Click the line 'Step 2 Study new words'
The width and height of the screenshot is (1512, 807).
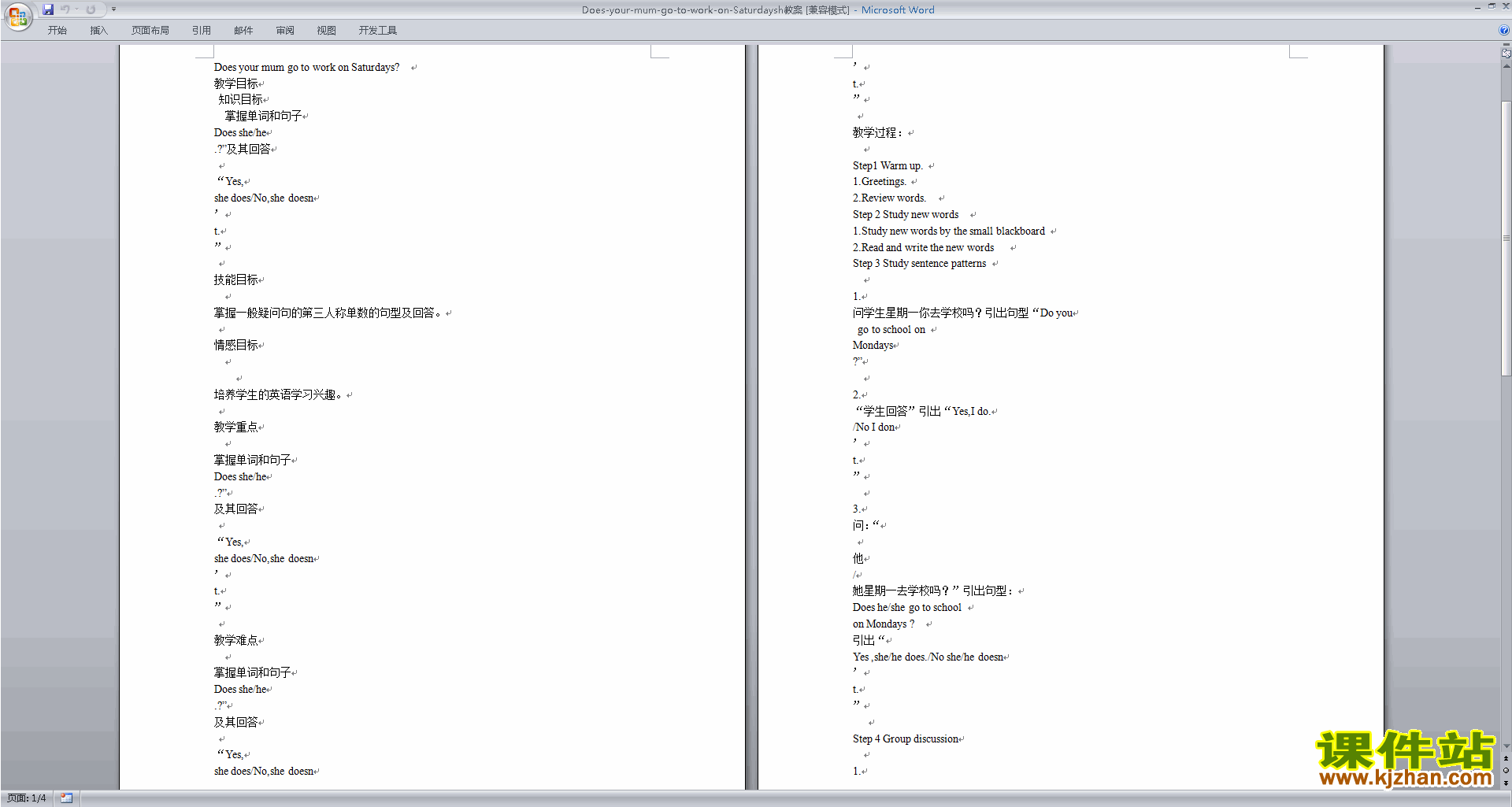click(x=906, y=215)
